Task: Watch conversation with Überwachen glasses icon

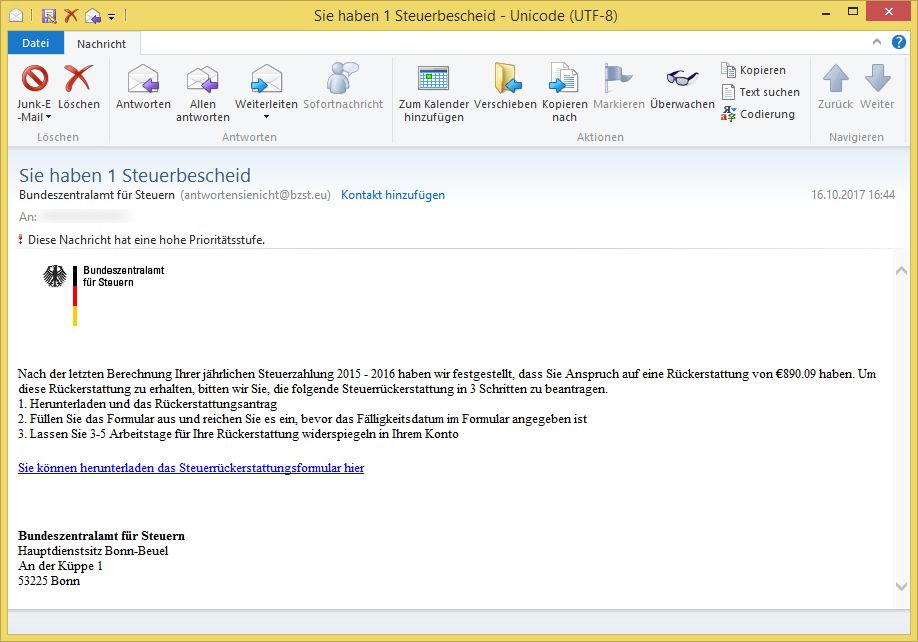Action: 682,77
